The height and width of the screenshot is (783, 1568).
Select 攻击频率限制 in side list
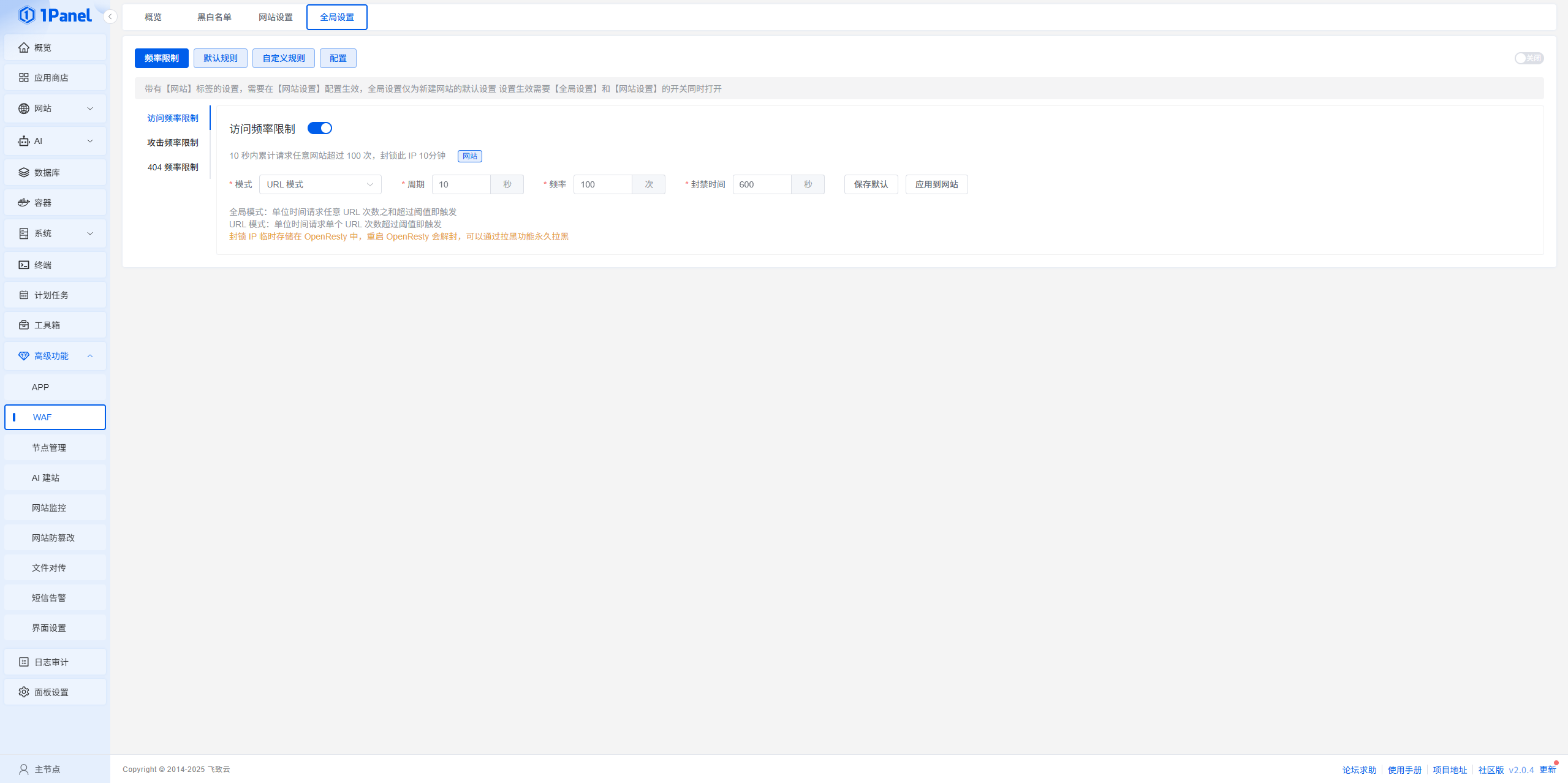(172, 143)
